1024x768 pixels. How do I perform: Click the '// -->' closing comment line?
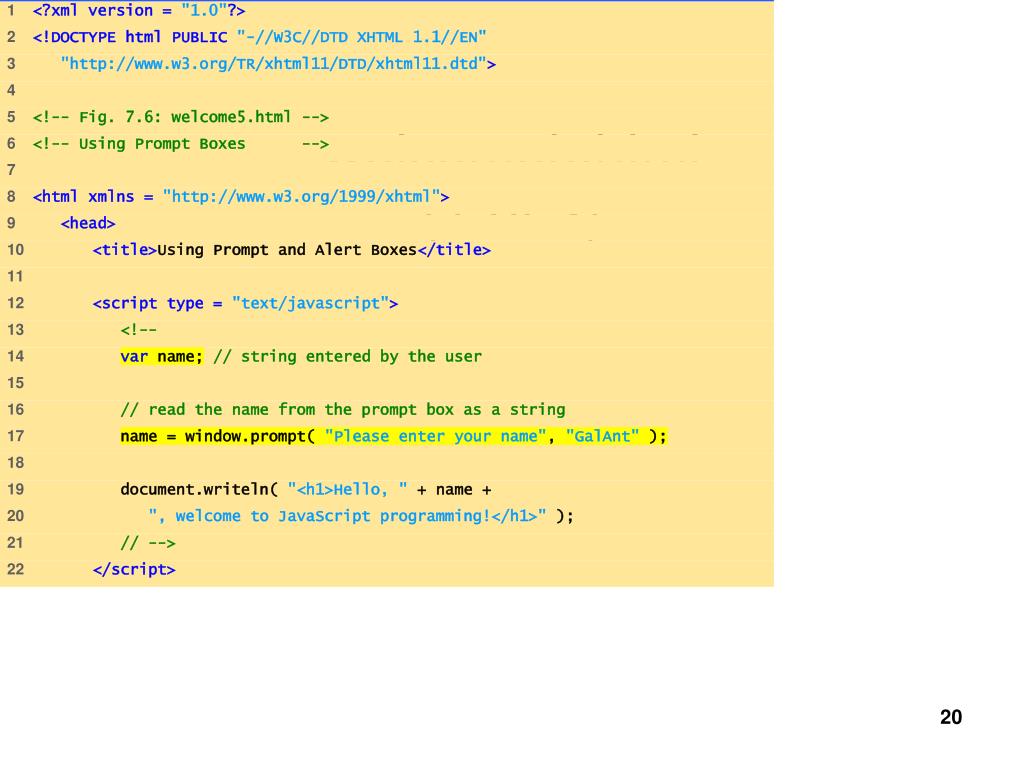tap(148, 543)
